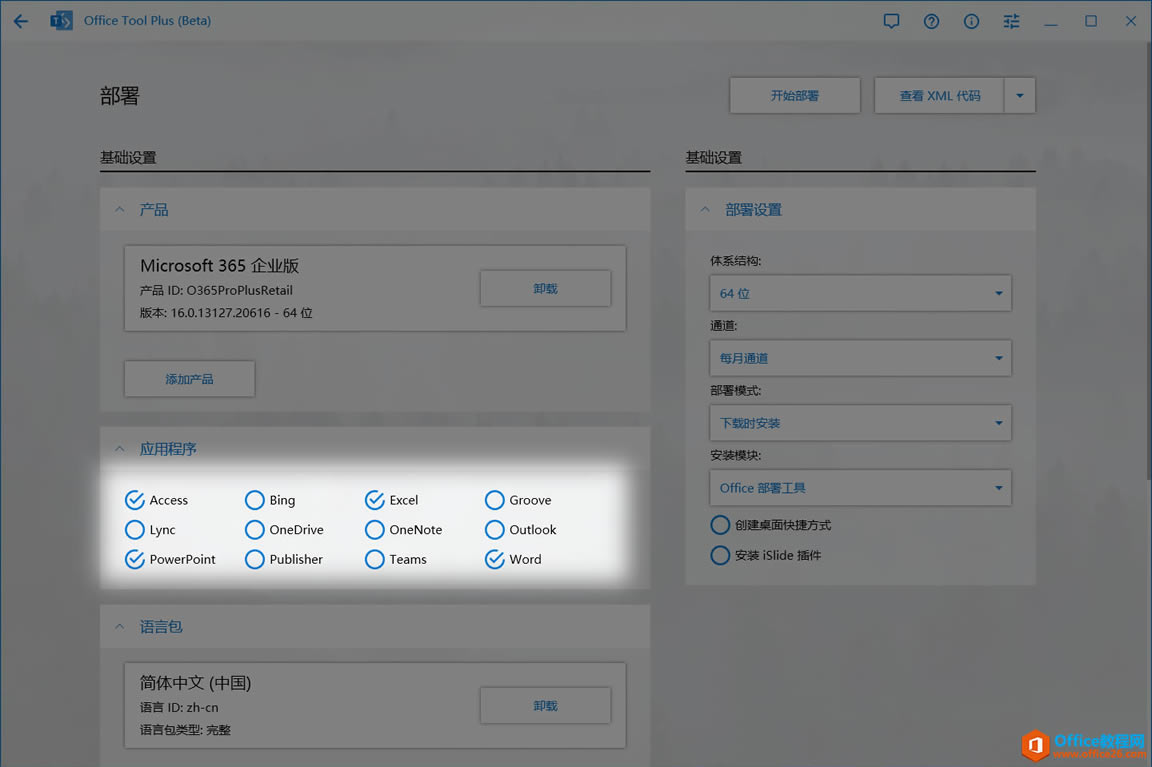This screenshot has width=1152, height=767.
Task: Collapse the 语言包 section
Action: tap(119, 626)
